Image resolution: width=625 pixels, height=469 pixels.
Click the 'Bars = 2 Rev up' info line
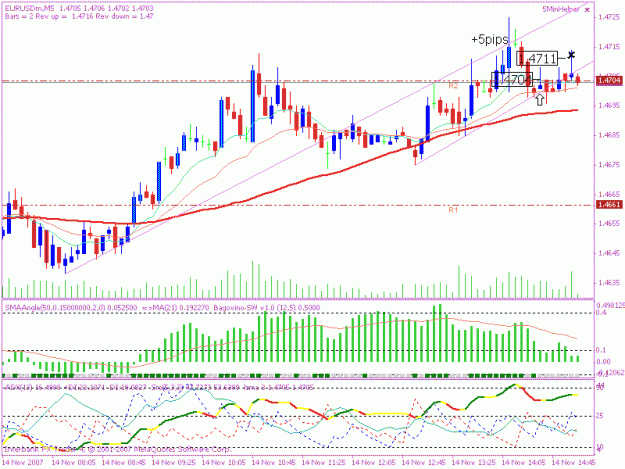pyautogui.click(x=79, y=16)
